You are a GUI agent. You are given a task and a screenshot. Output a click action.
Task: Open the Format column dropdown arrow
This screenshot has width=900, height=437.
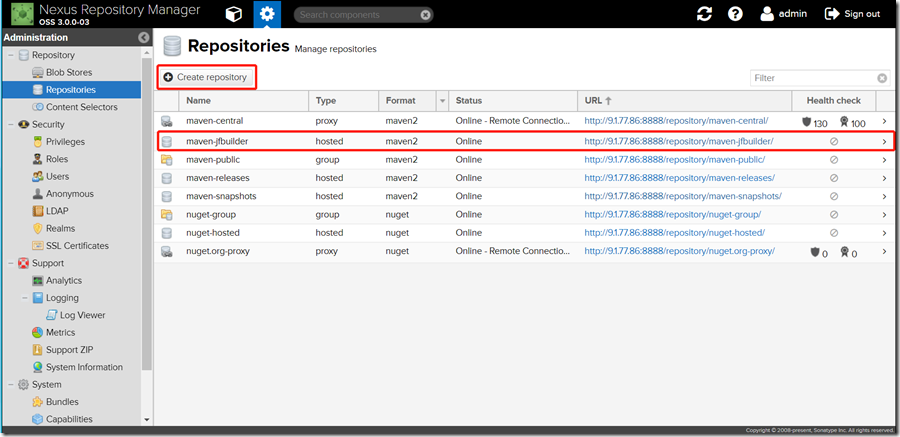(442, 100)
